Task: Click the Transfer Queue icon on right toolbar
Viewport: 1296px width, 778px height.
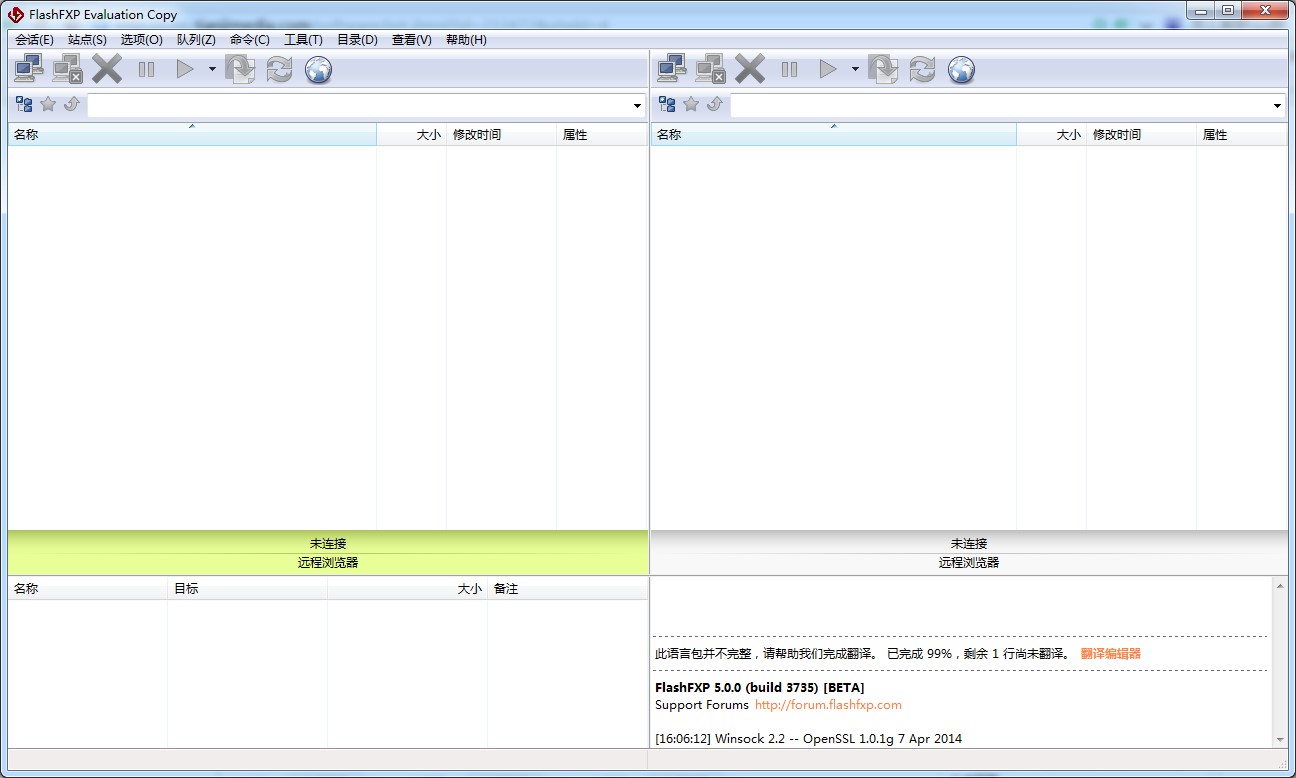Action: [881, 69]
